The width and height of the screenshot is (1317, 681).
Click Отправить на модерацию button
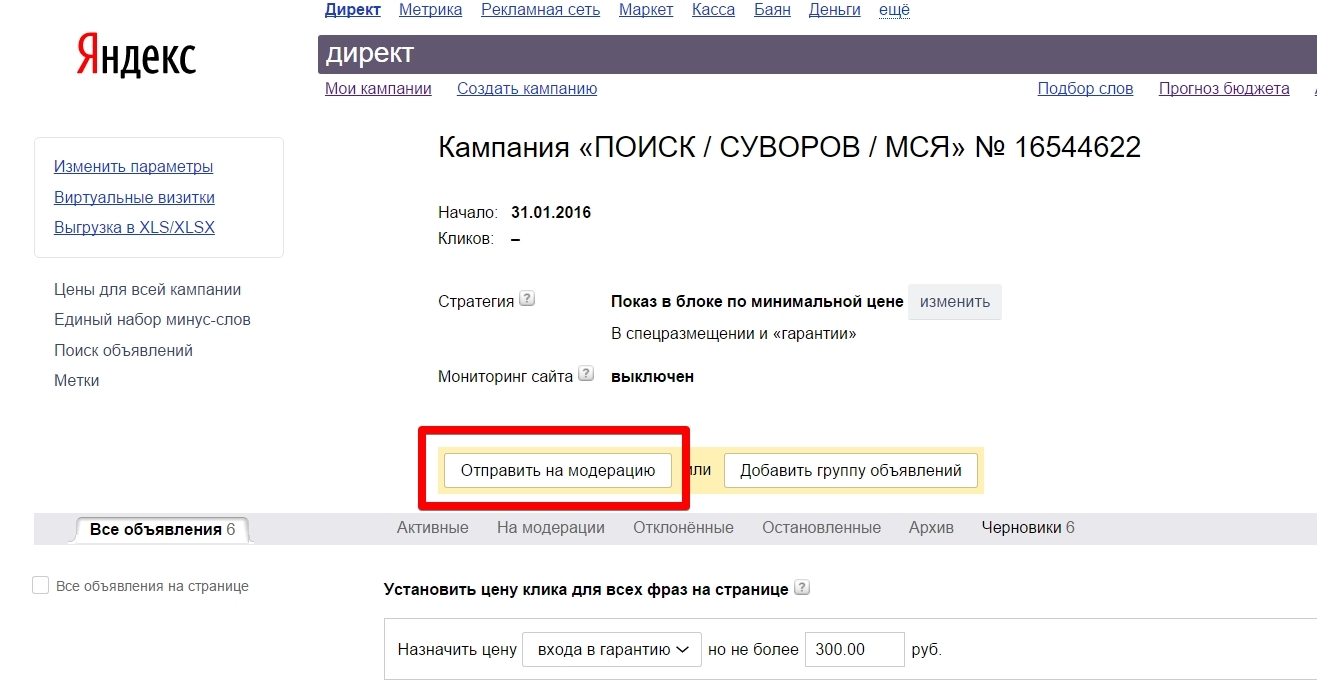(558, 470)
